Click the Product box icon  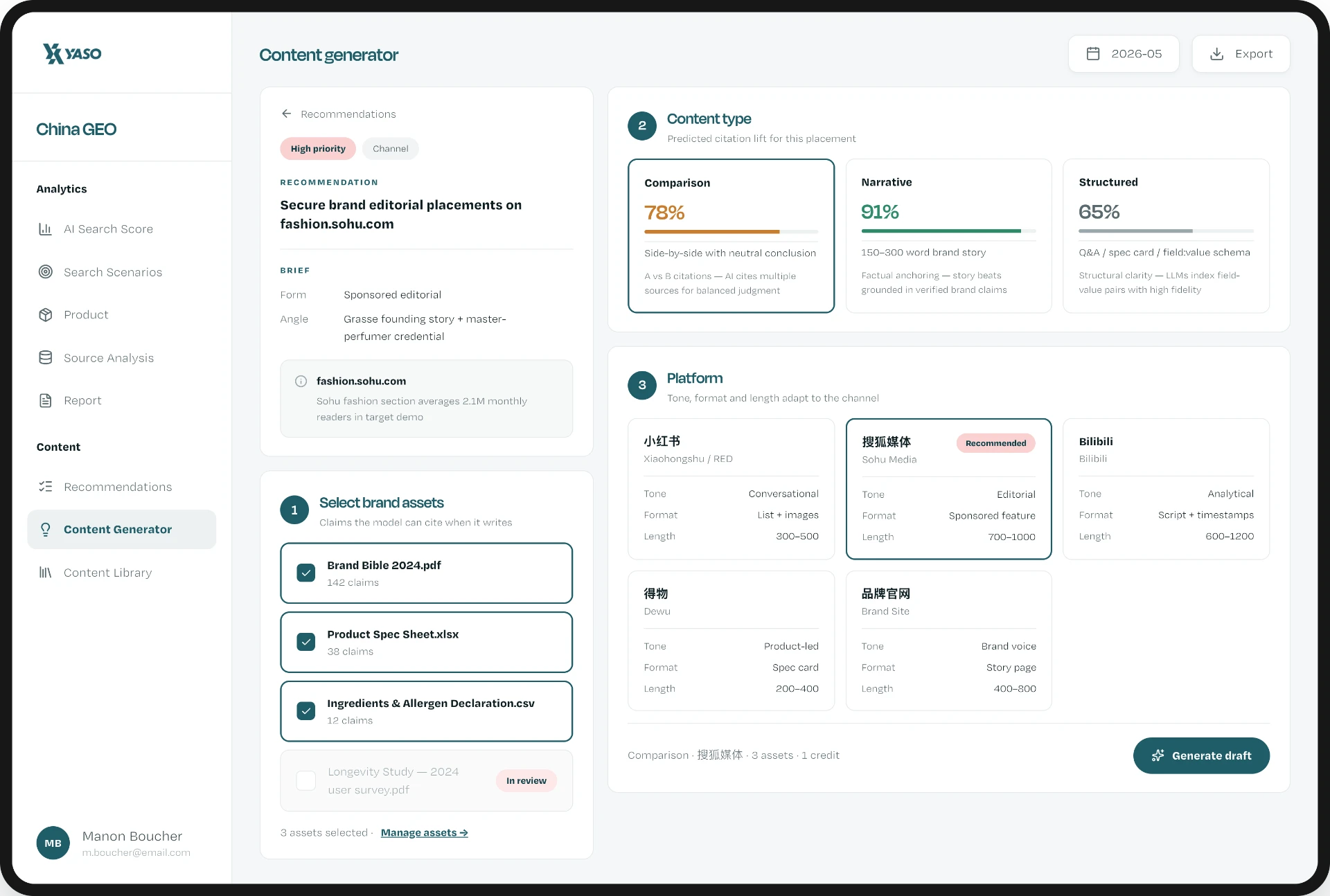pos(46,315)
